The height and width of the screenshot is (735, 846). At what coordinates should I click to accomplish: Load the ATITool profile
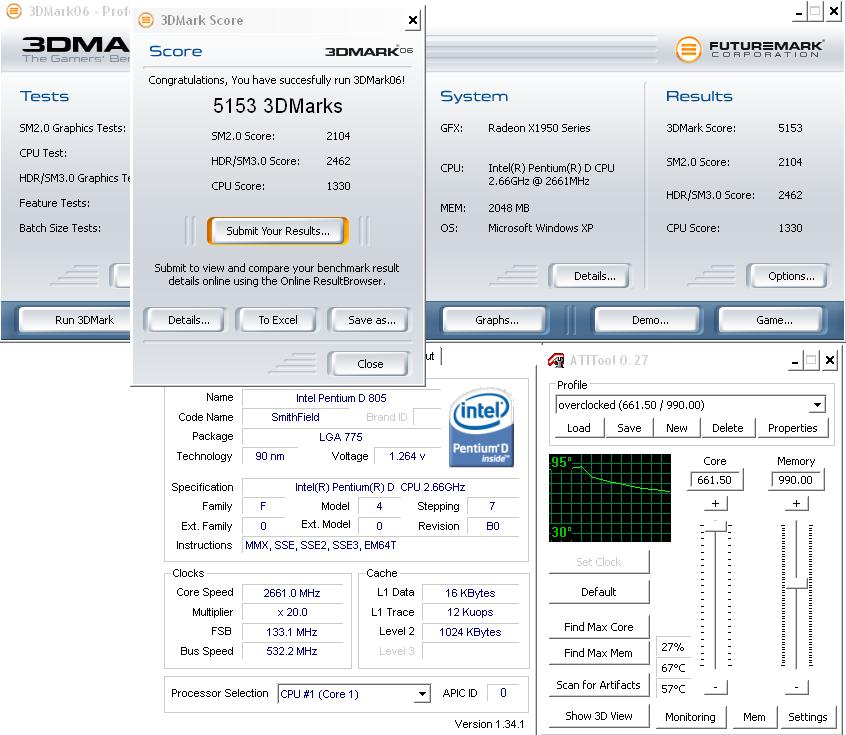pos(578,428)
